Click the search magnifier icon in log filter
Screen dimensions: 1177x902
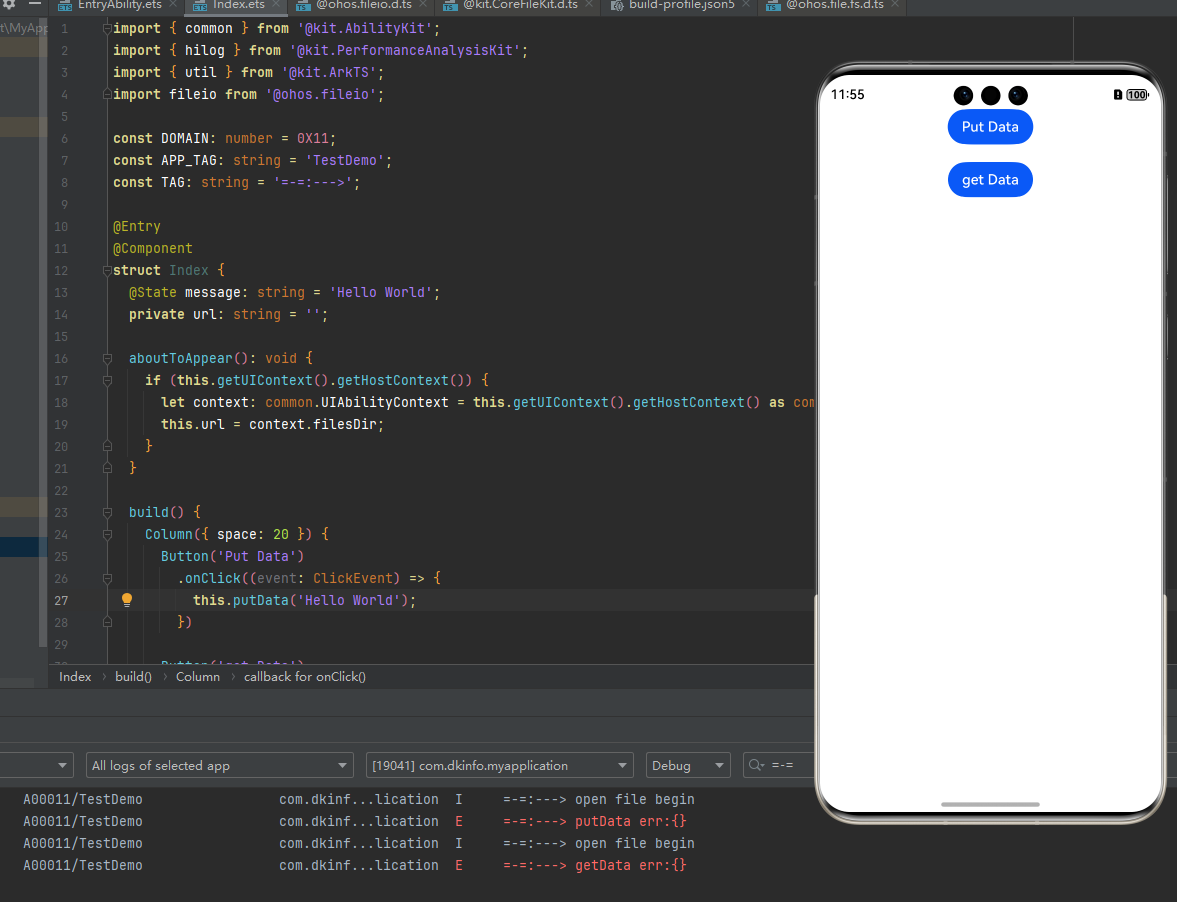[x=756, y=766]
